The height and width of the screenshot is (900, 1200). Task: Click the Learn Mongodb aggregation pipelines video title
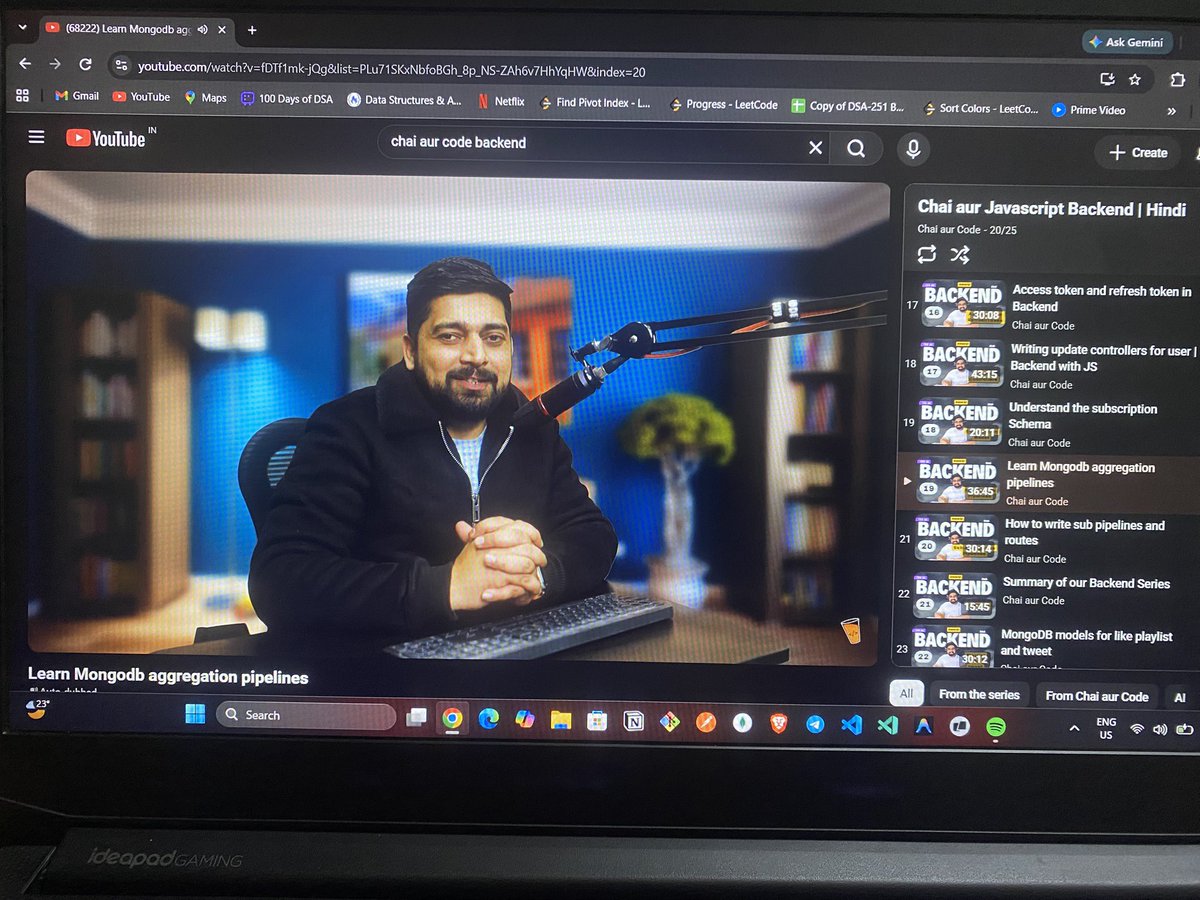[x=168, y=677]
